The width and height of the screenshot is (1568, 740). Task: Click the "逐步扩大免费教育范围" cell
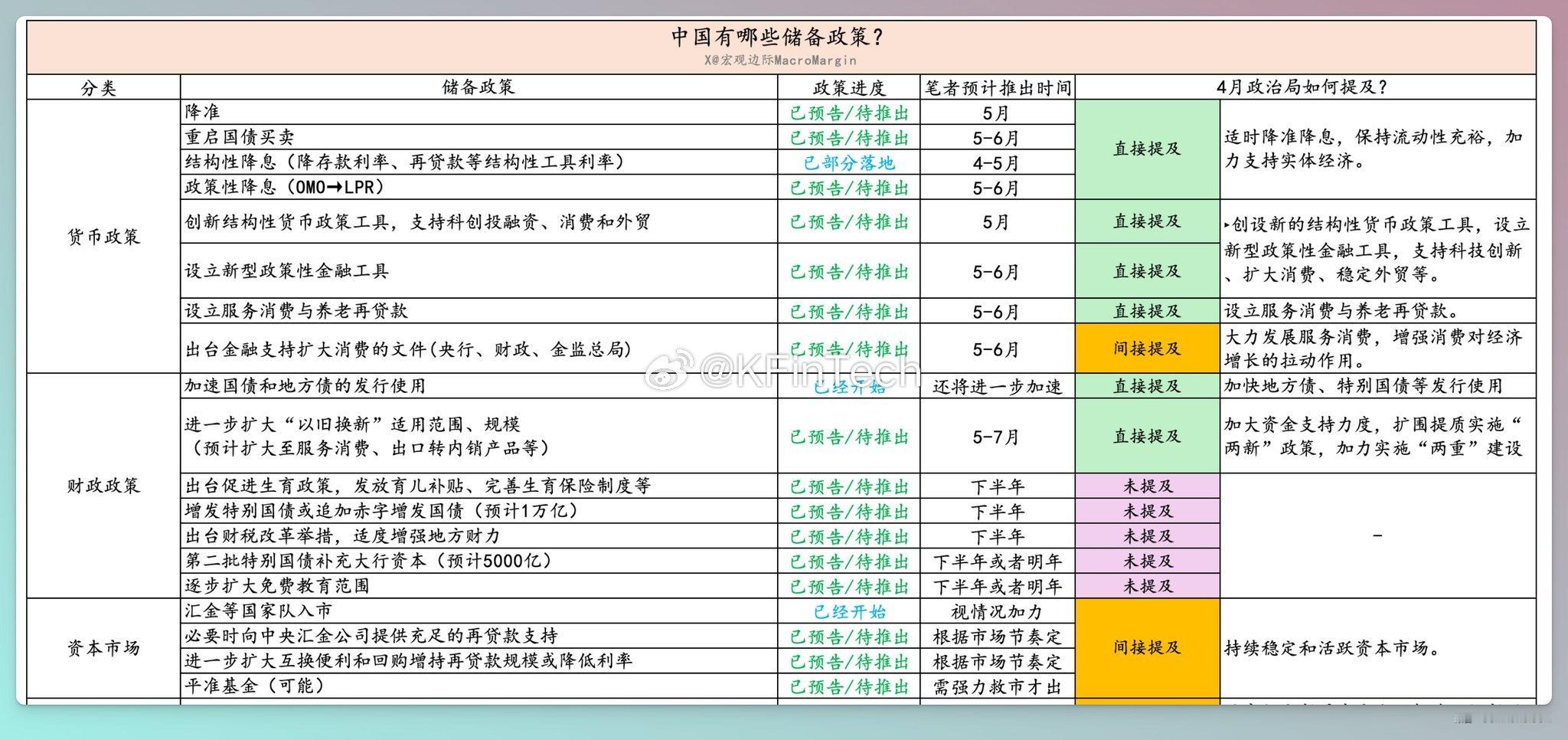coord(479,586)
